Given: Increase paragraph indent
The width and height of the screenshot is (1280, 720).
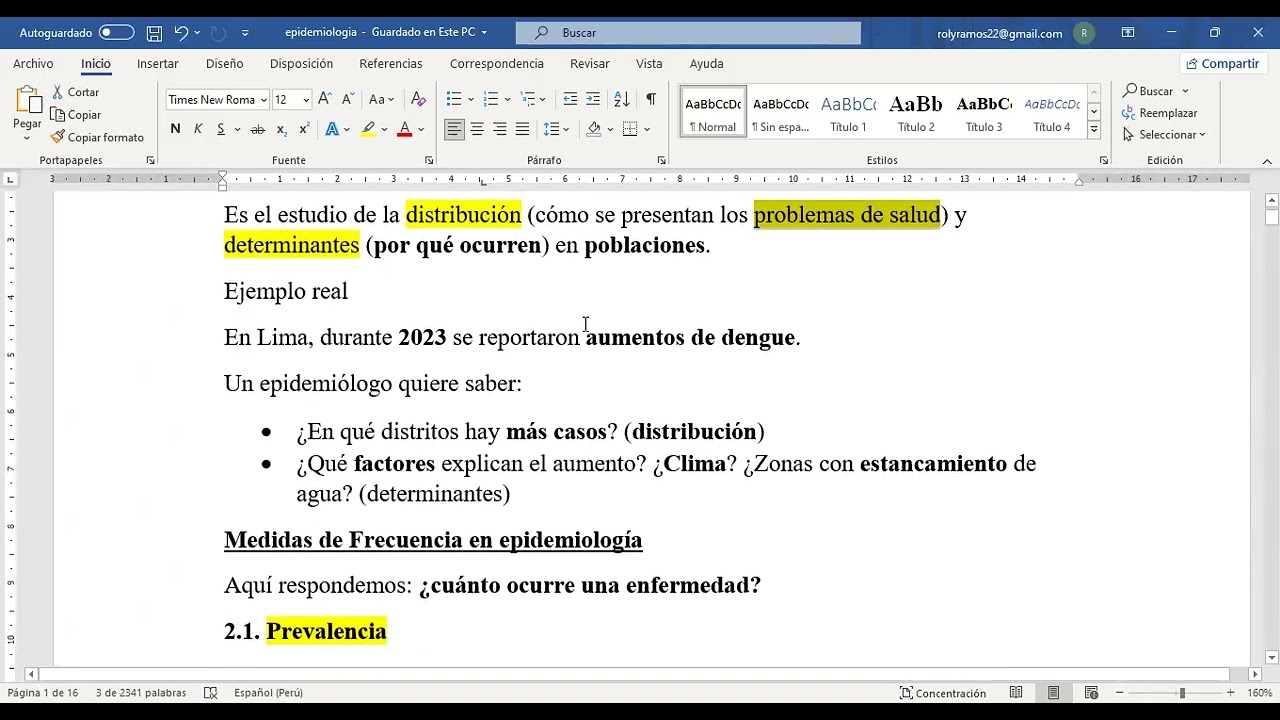Looking at the screenshot, I should point(593,99).
